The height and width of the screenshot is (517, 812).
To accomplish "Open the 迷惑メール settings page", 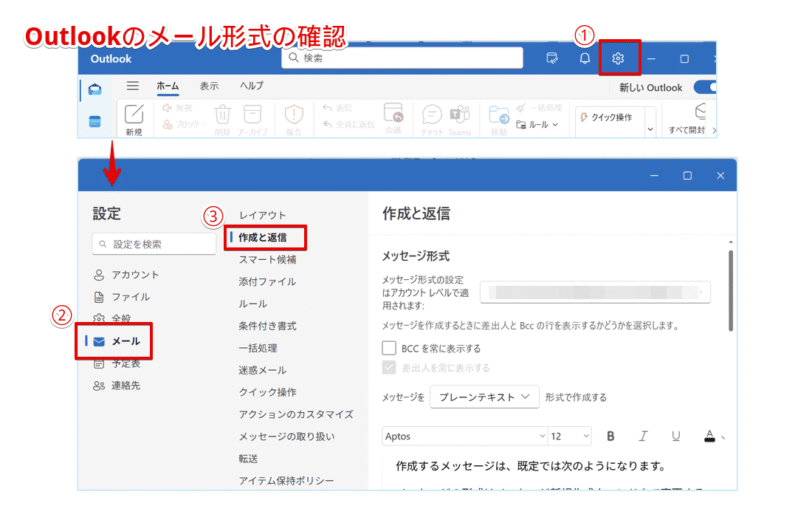I will pos(262,370).
